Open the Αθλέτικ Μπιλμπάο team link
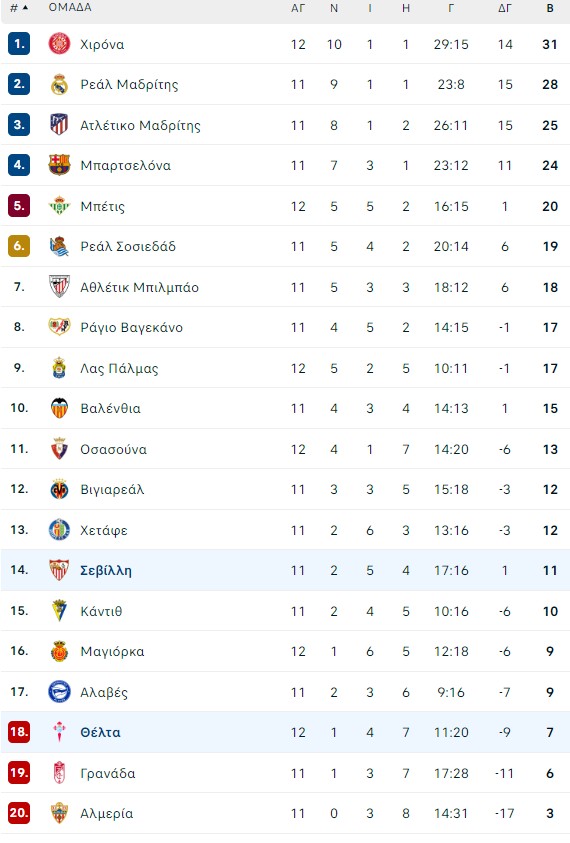570x843 pixels. pyautogui.click(x=139, y=287)
